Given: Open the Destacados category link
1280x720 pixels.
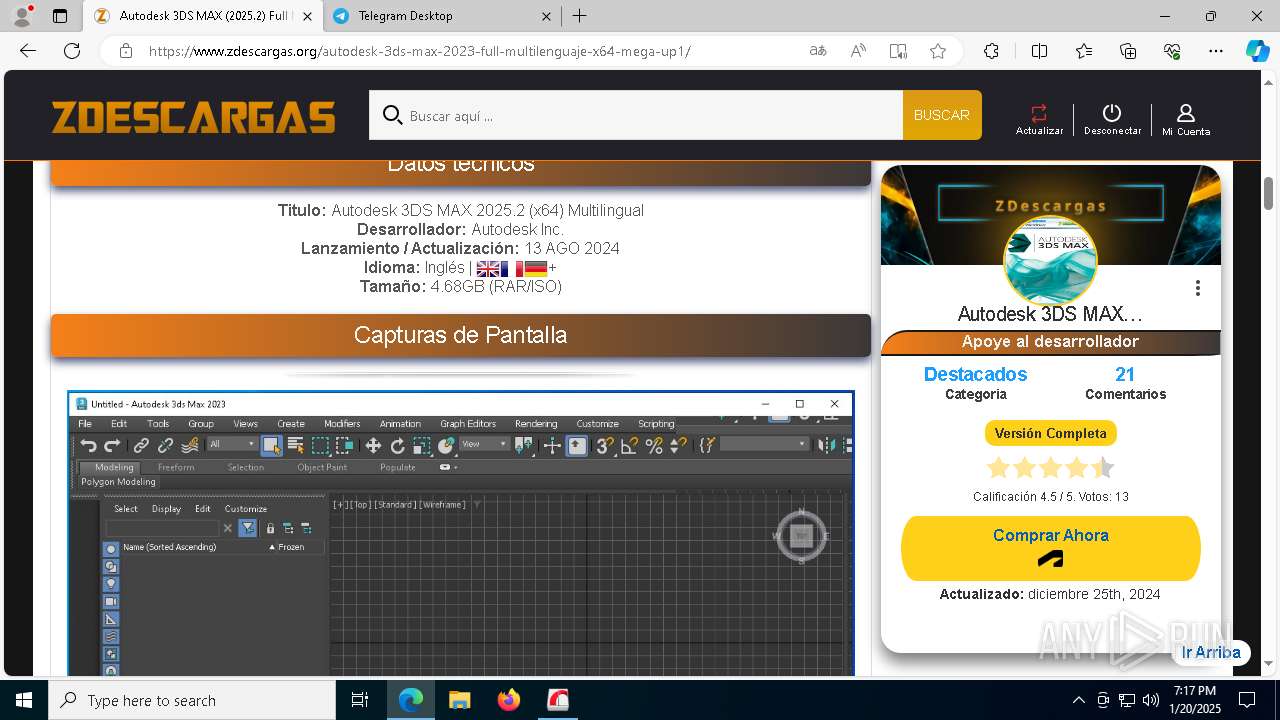Looking at the screenshot, I should click(975, 374).
